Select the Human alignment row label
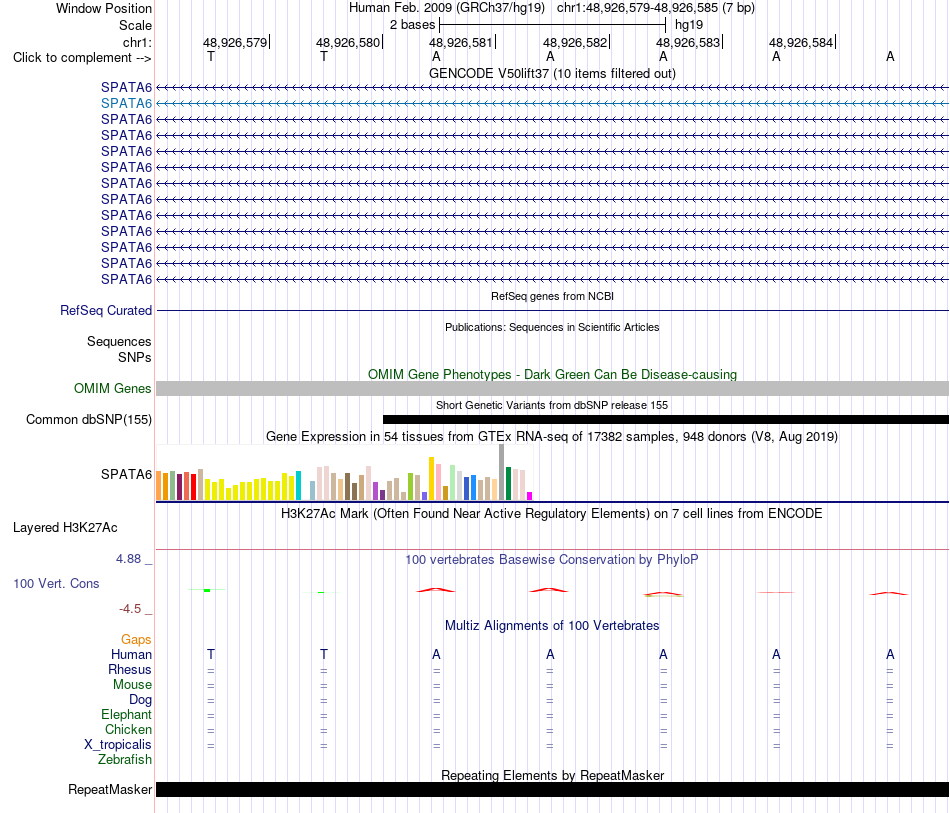The width and height of the screenshot is (950, 813). (x=131, y=654)
